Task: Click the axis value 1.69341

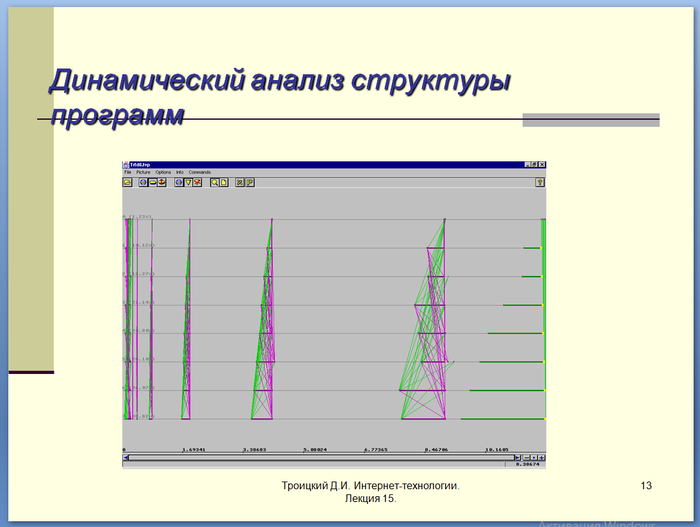Action: click(194, 450)
